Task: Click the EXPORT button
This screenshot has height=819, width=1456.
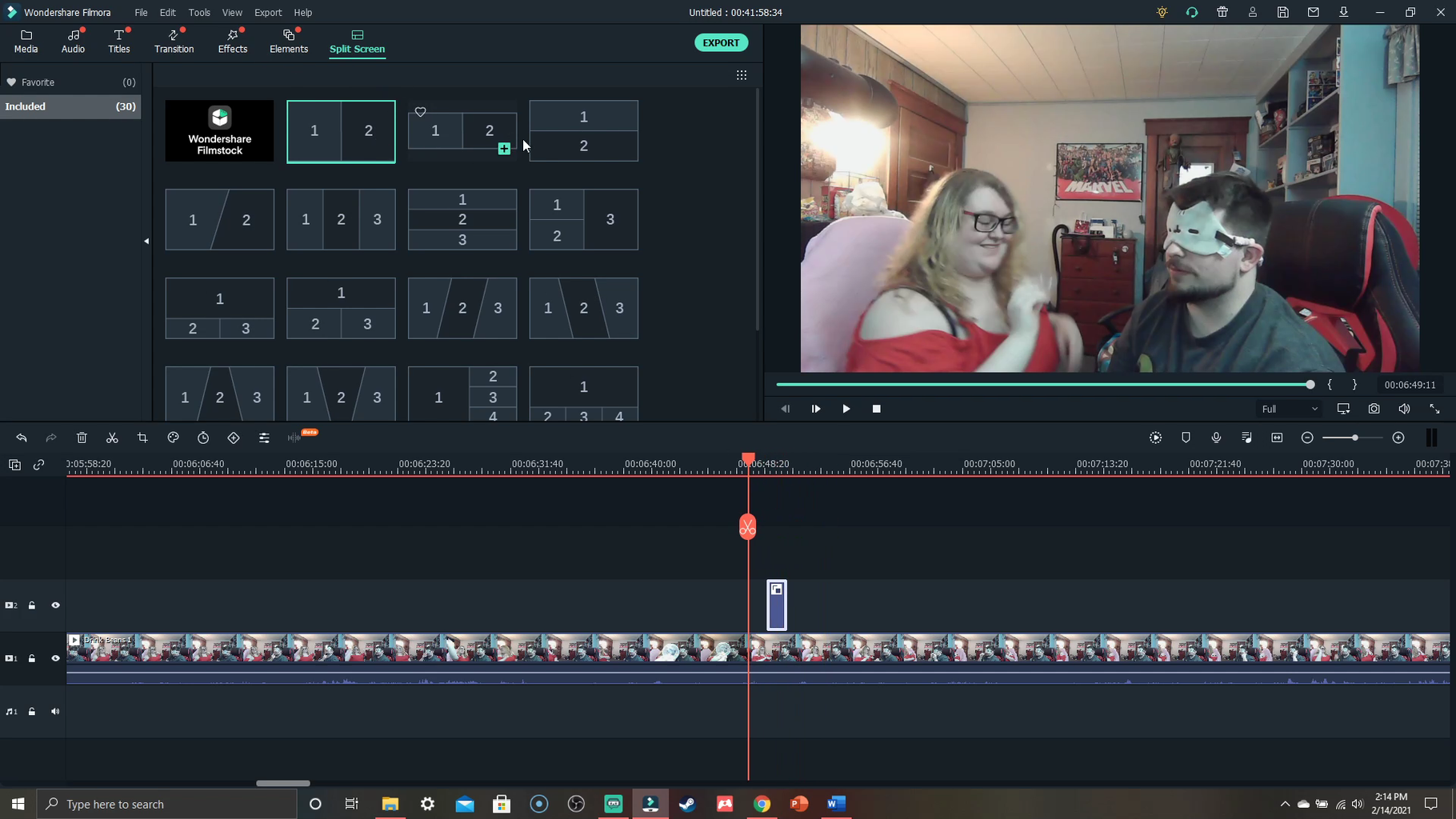Action: 721,42
